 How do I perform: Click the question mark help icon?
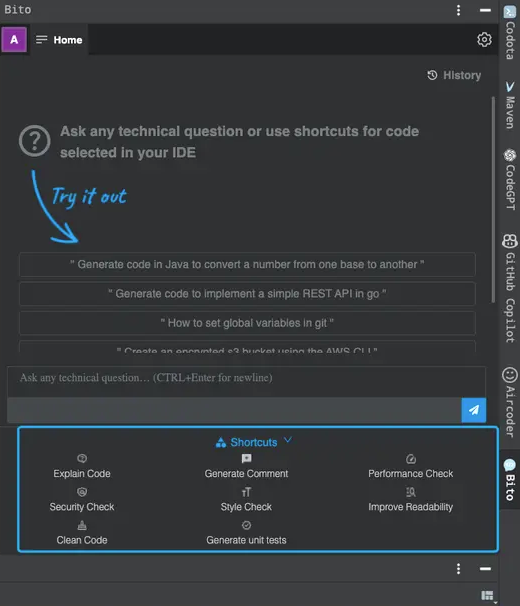(x=34, y=141)
